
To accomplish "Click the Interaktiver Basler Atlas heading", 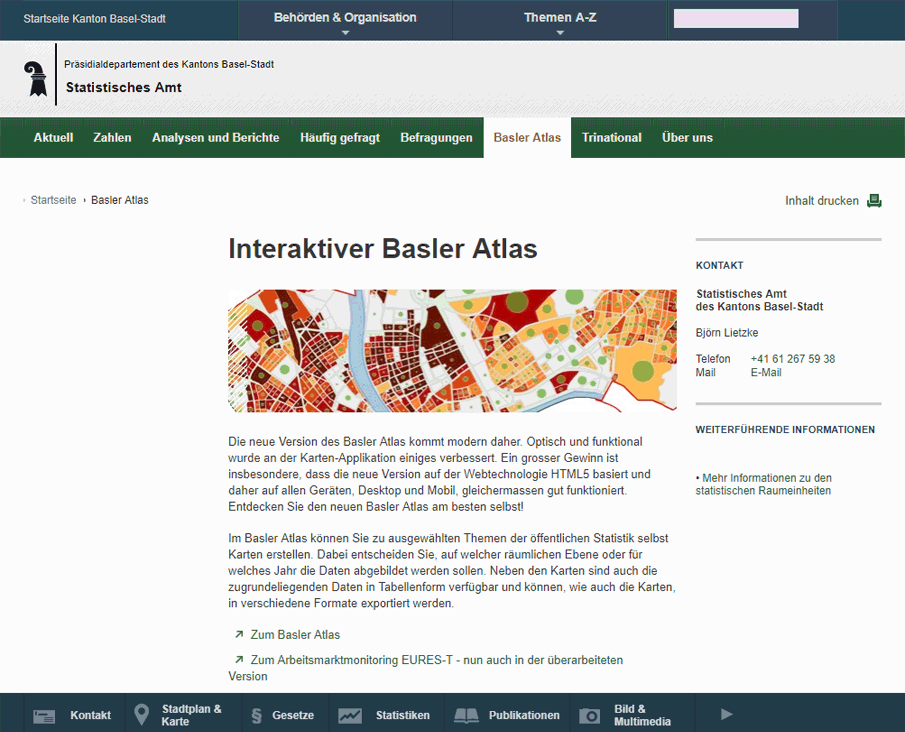I will click(383, 249).
